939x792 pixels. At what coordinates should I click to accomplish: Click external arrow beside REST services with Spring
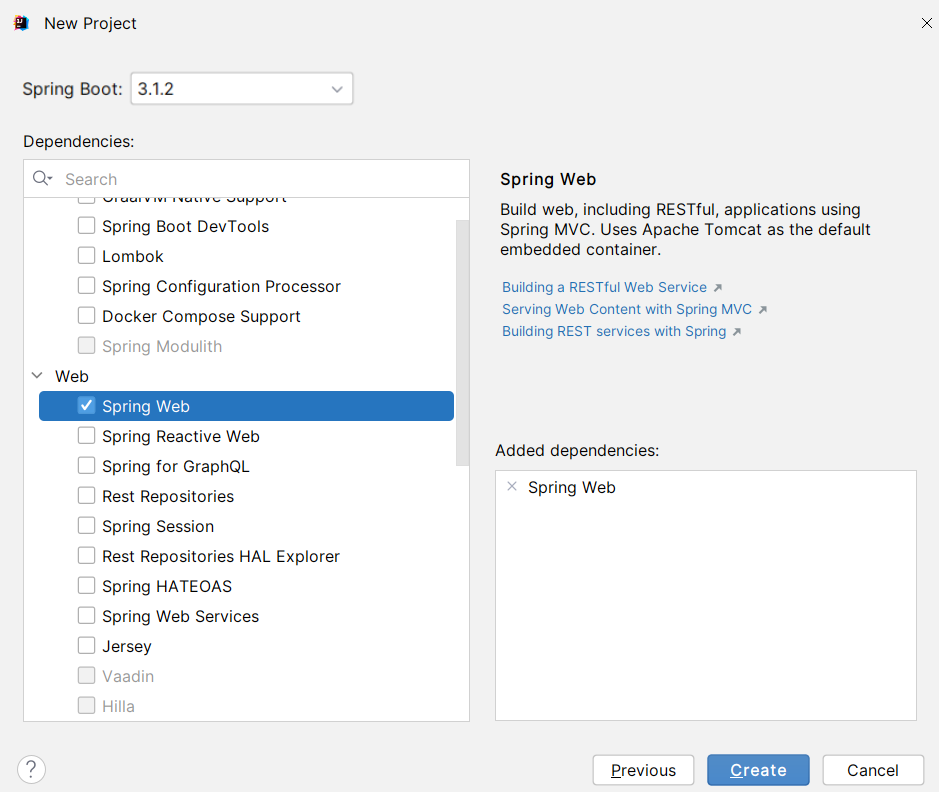pos(737,332)
